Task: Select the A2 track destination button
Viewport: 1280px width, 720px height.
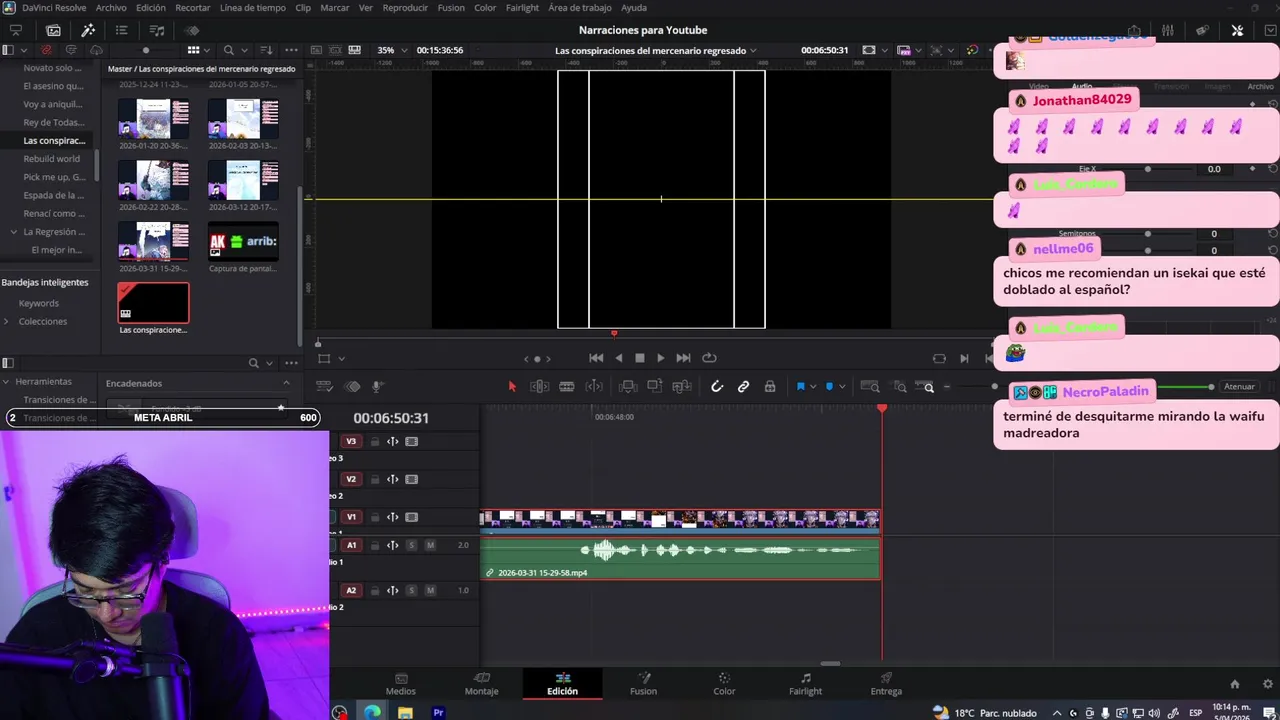Action: [351, 590]
